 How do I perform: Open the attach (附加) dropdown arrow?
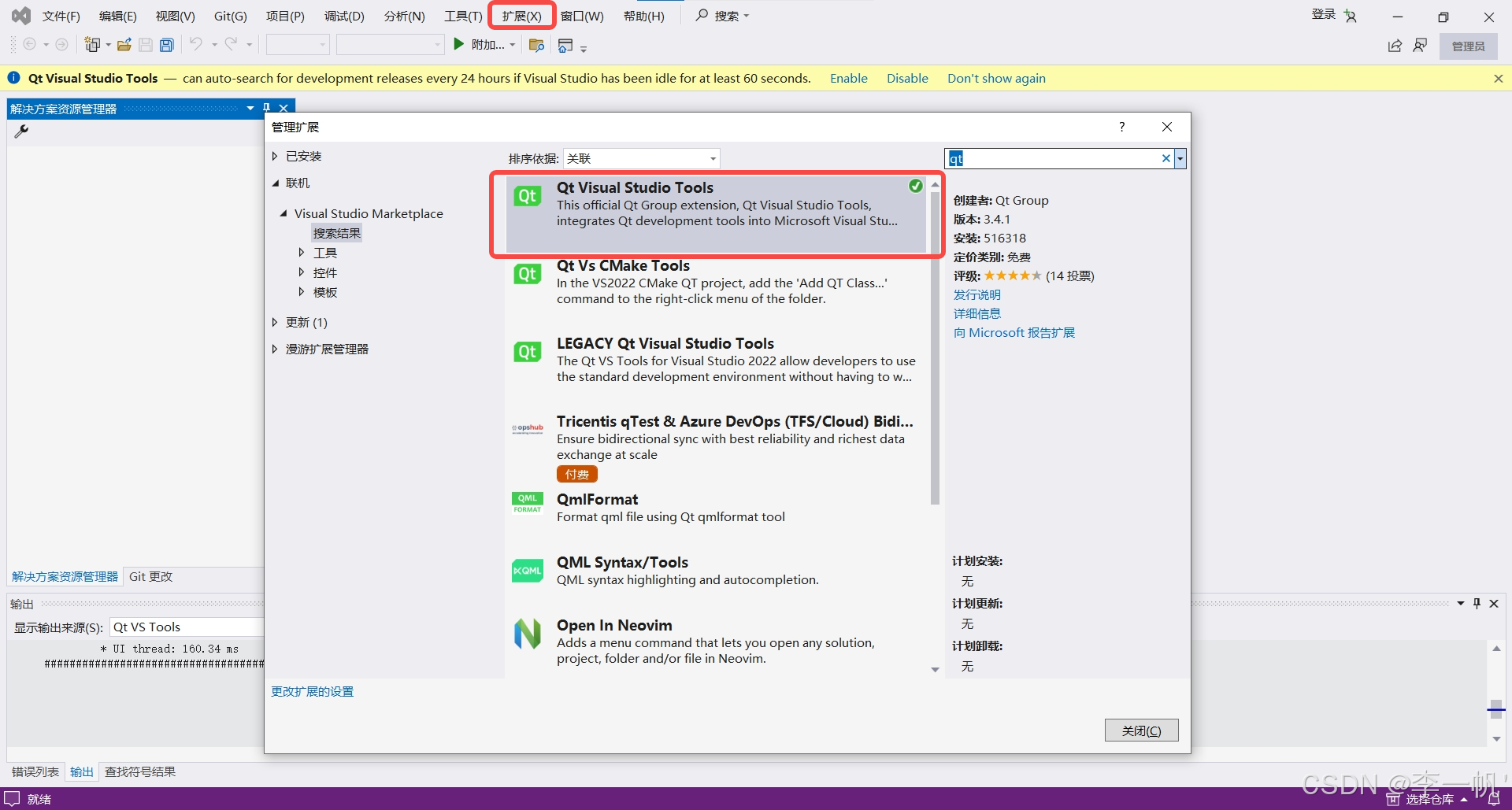pyautogui.click(x=513, y=45)
